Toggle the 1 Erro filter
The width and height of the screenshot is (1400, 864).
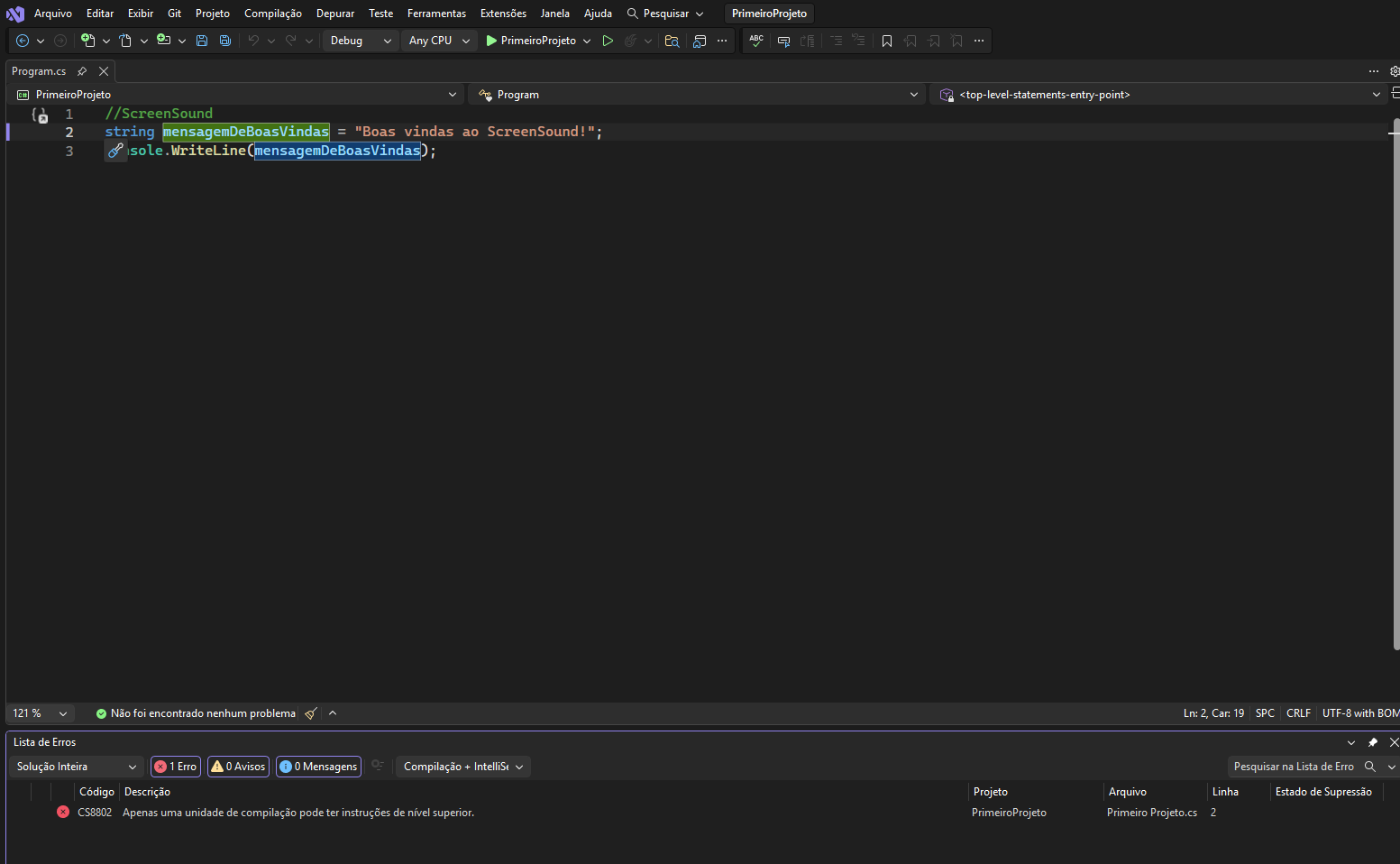pyautogui.click(x=176, y=767)
